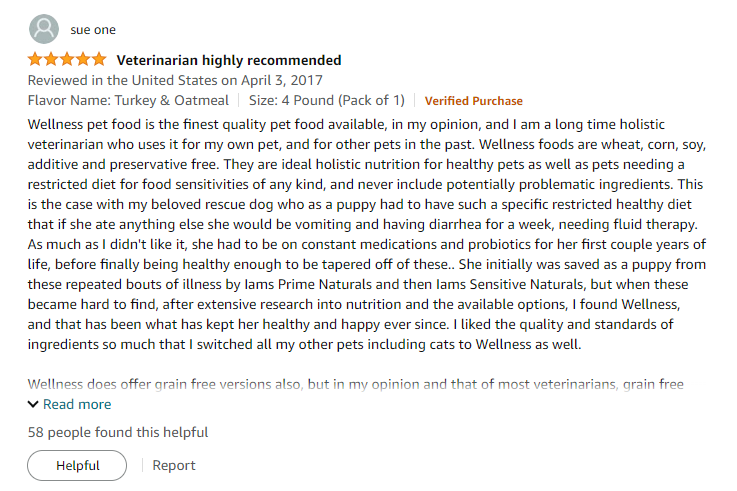Click the Verified Purchase label

pos(473,101)
